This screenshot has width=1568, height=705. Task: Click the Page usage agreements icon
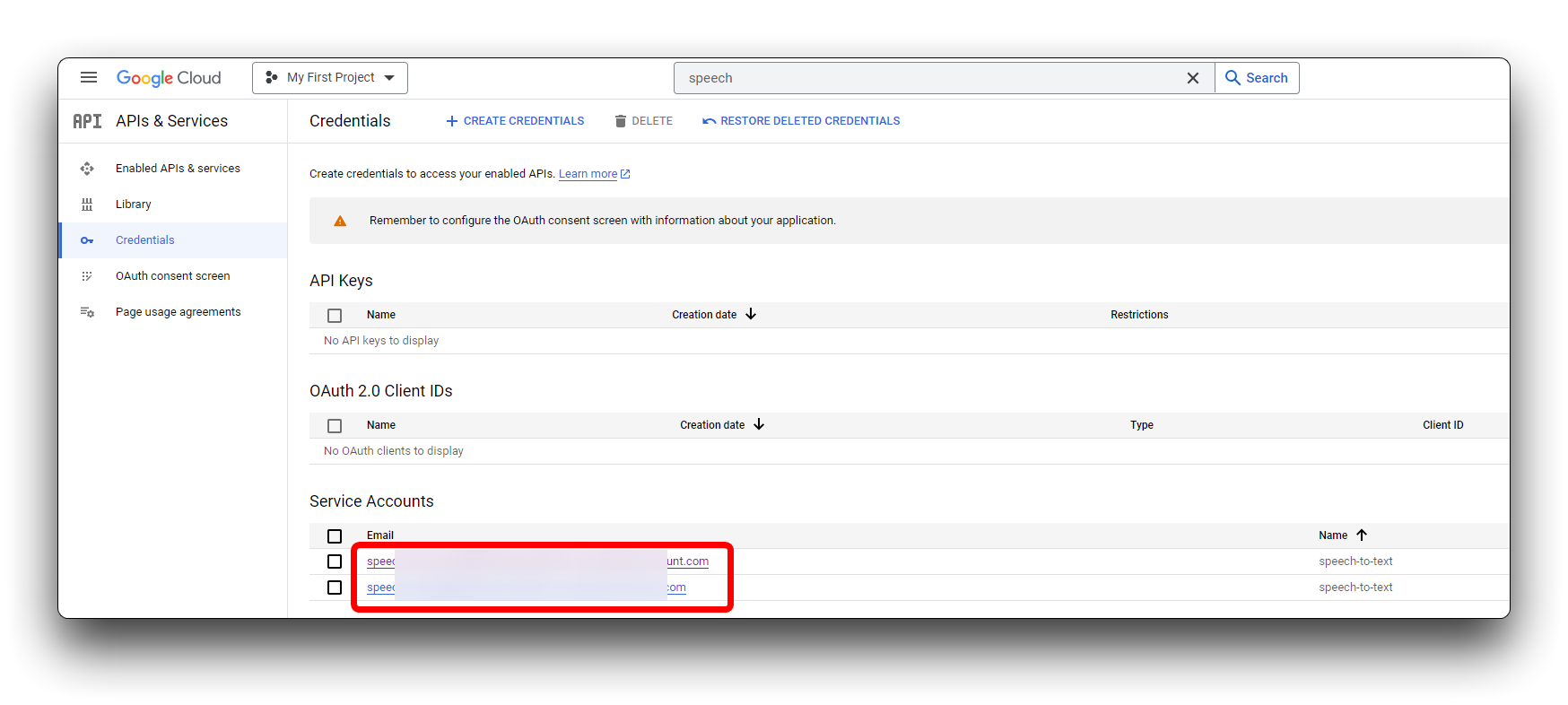87,312
